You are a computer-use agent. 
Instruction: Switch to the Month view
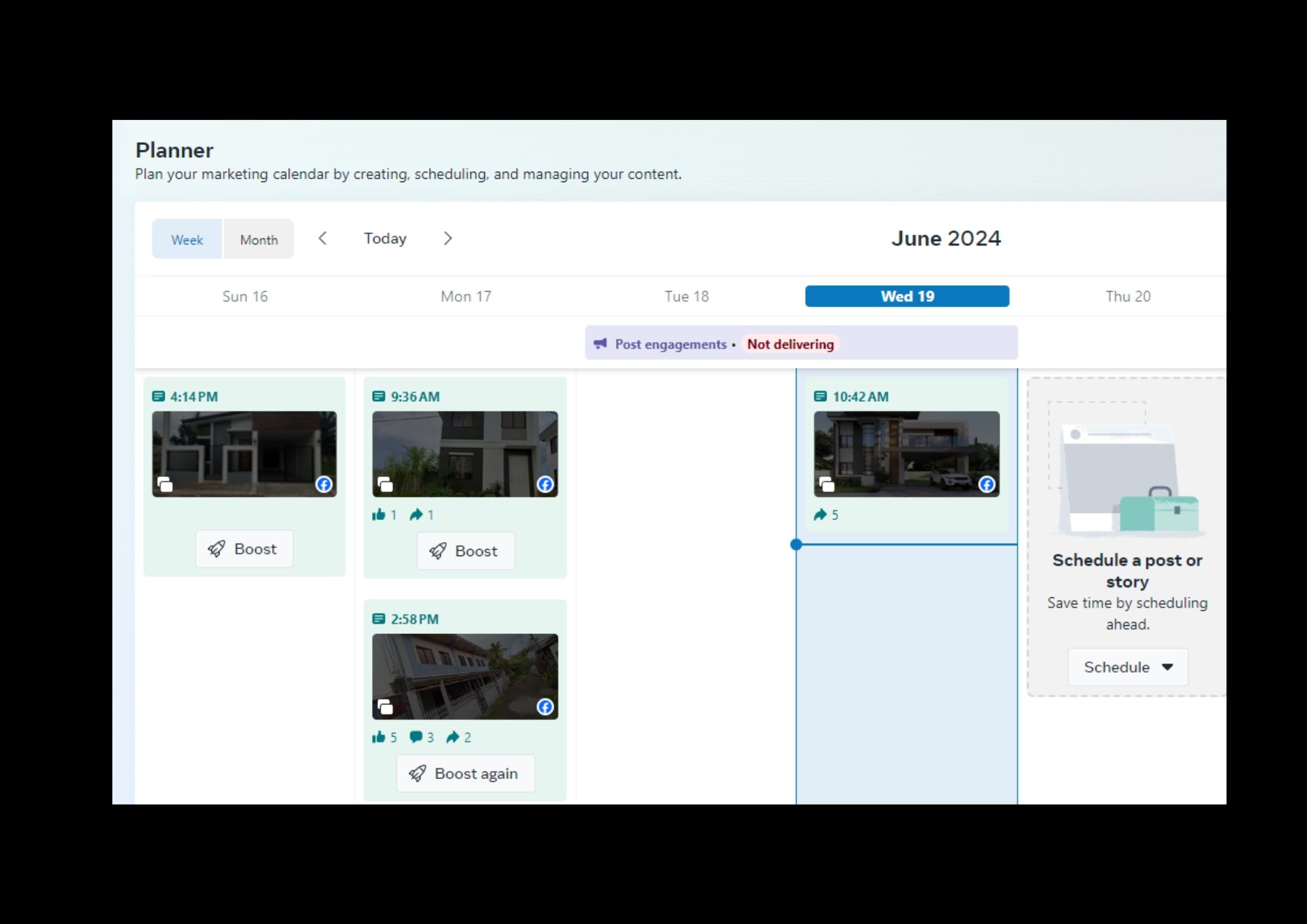[x=259, y=239]
